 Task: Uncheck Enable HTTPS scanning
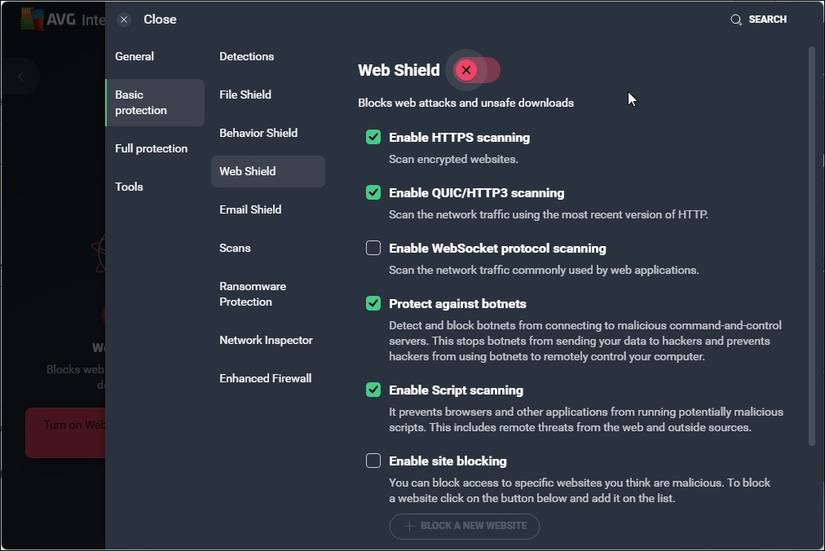(x=373, y=137)
